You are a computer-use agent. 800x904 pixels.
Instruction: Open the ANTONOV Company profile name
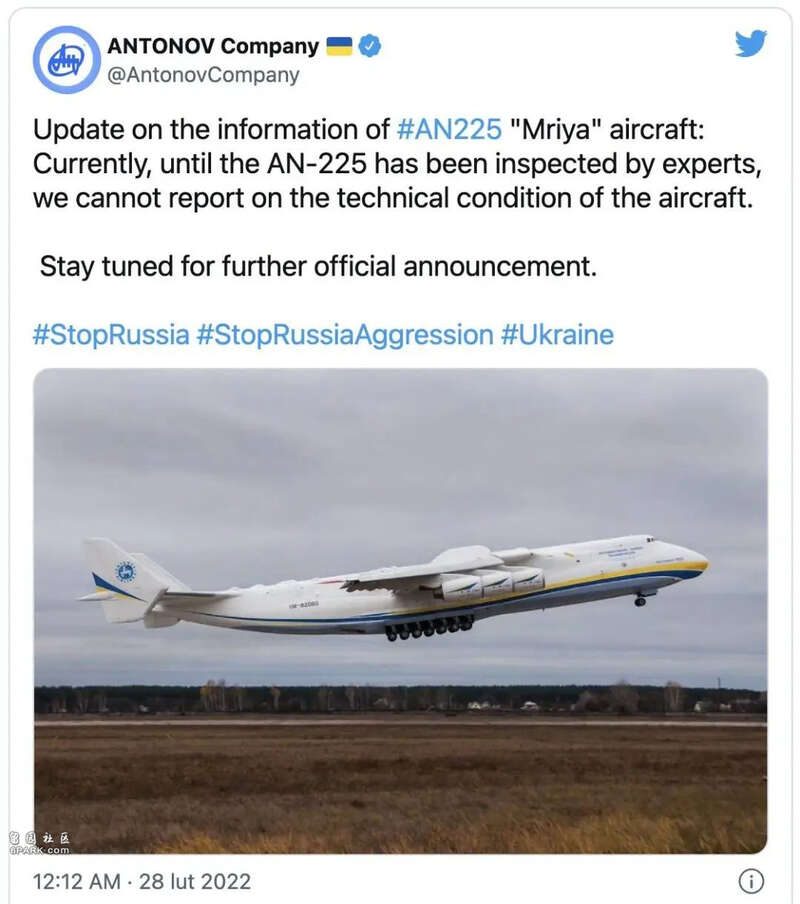(x=213, y=46)
